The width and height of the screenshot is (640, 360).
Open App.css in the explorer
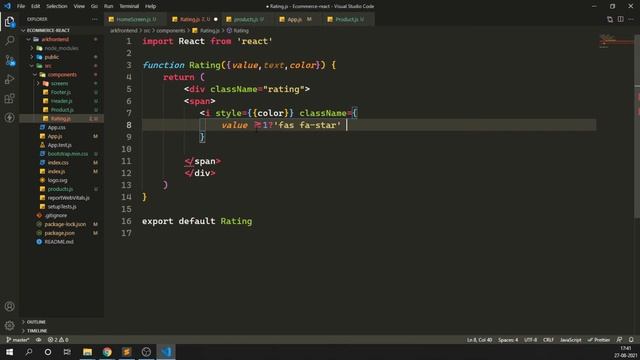[x=57, y=127]
